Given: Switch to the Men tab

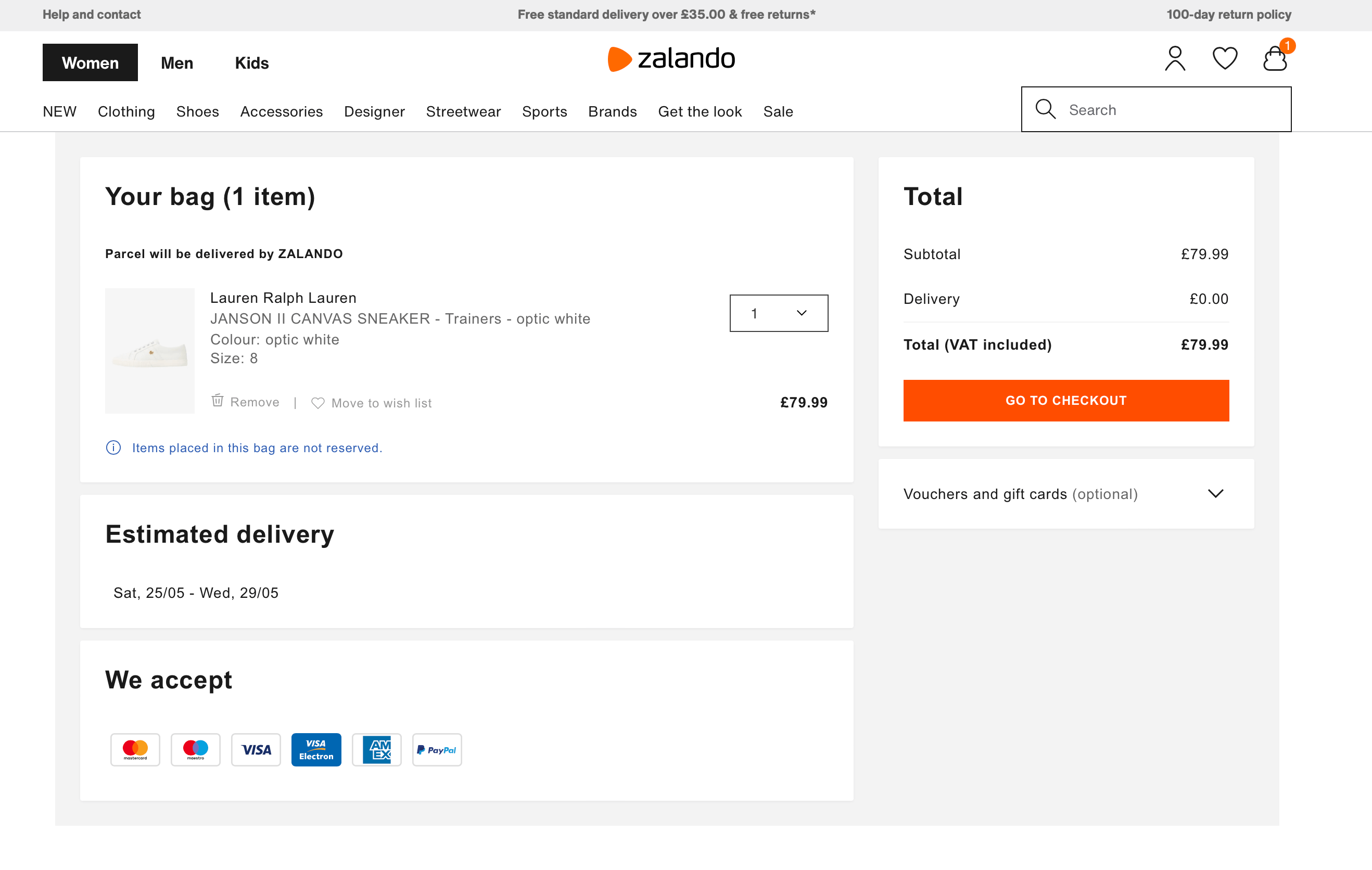Looking at the screenshot, I should point(176,62).
